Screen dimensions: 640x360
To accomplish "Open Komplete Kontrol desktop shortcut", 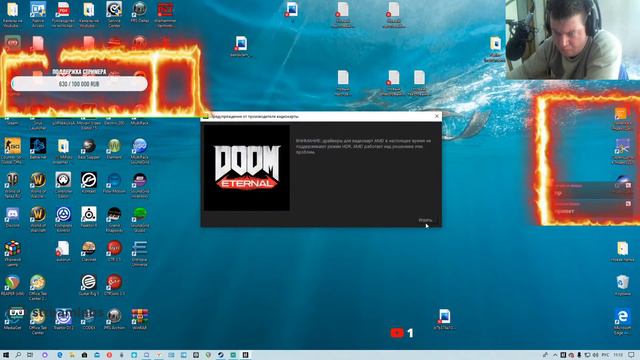I will pos(63,219).
